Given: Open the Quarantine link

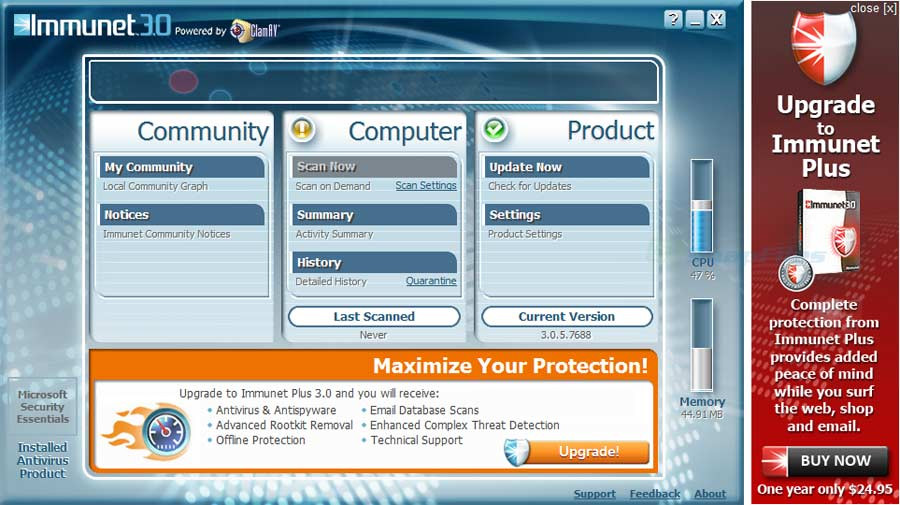Looking at the screenshot, I should (x=431, y=281).
